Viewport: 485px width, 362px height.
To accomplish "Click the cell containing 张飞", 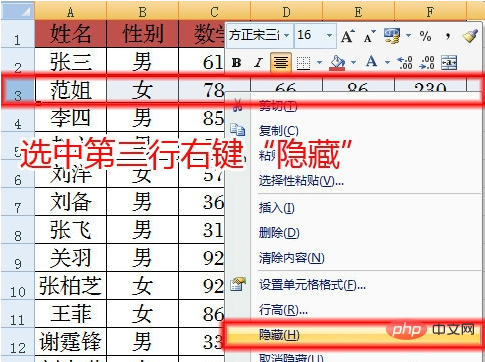I will 70,230.
